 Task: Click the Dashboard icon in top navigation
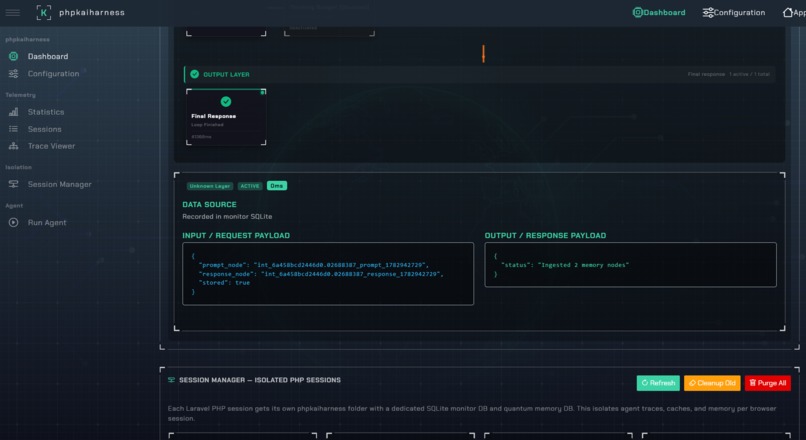pyautogui.click(x=637, y=12)
